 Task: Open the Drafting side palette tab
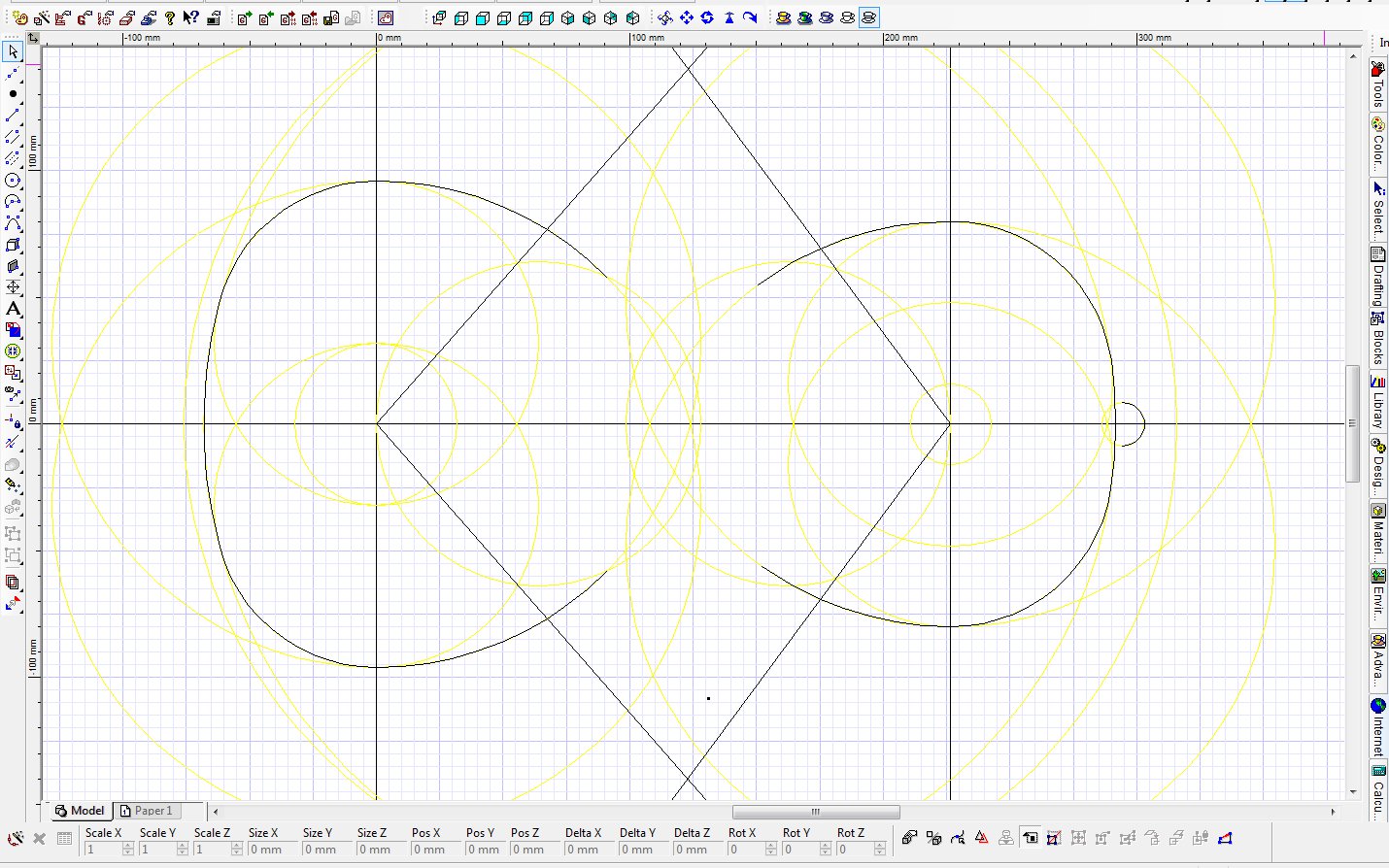coord(1378,276)
